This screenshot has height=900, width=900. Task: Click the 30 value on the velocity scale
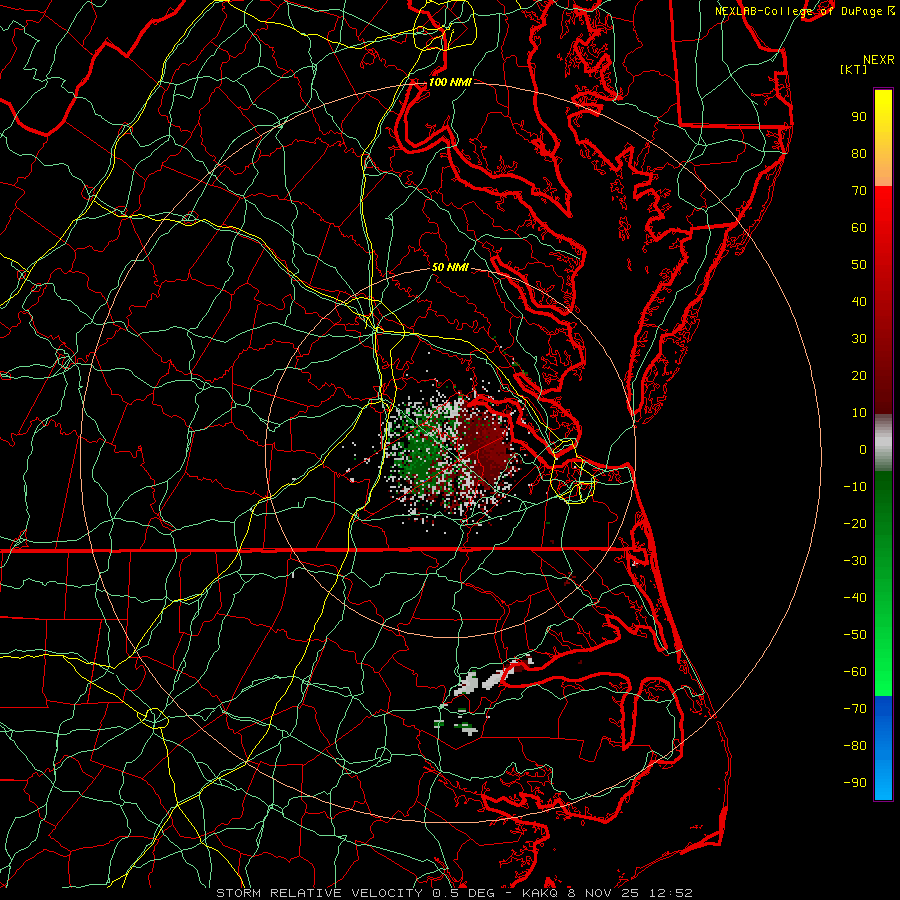(x=859, y=339)
